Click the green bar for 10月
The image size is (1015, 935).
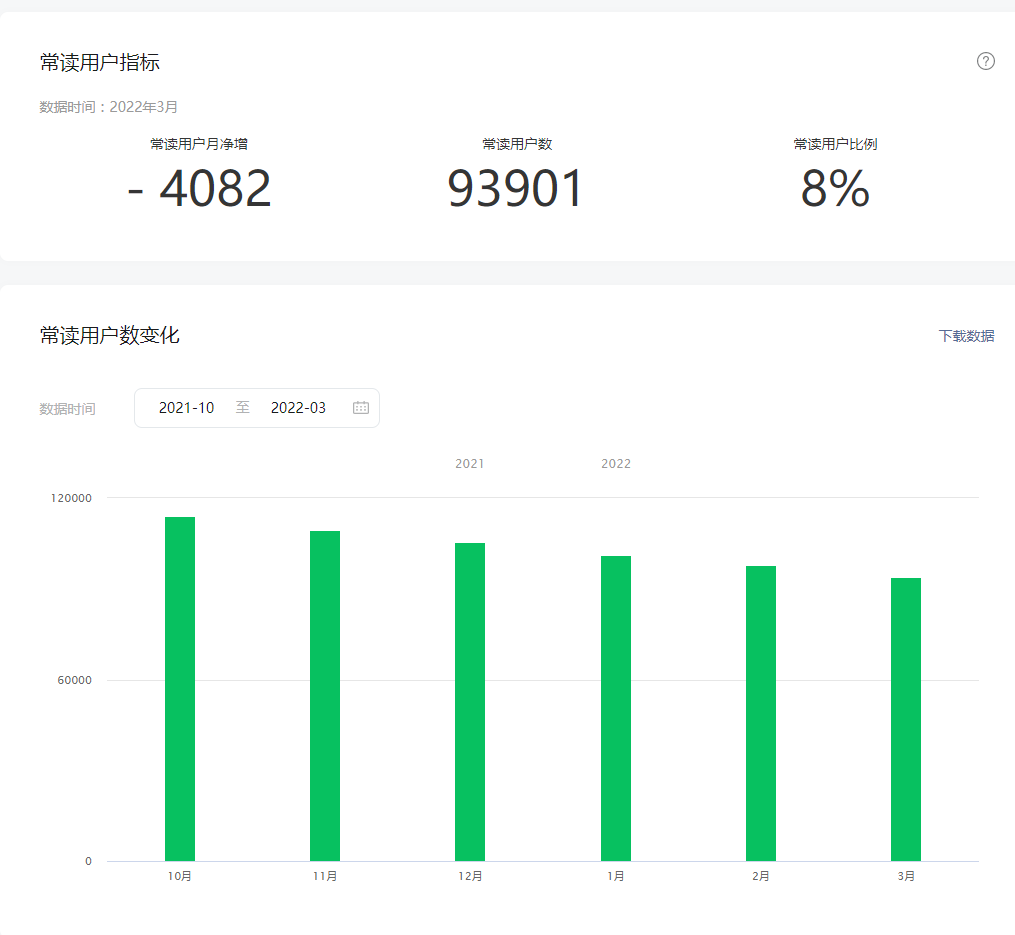coord(180,689)
